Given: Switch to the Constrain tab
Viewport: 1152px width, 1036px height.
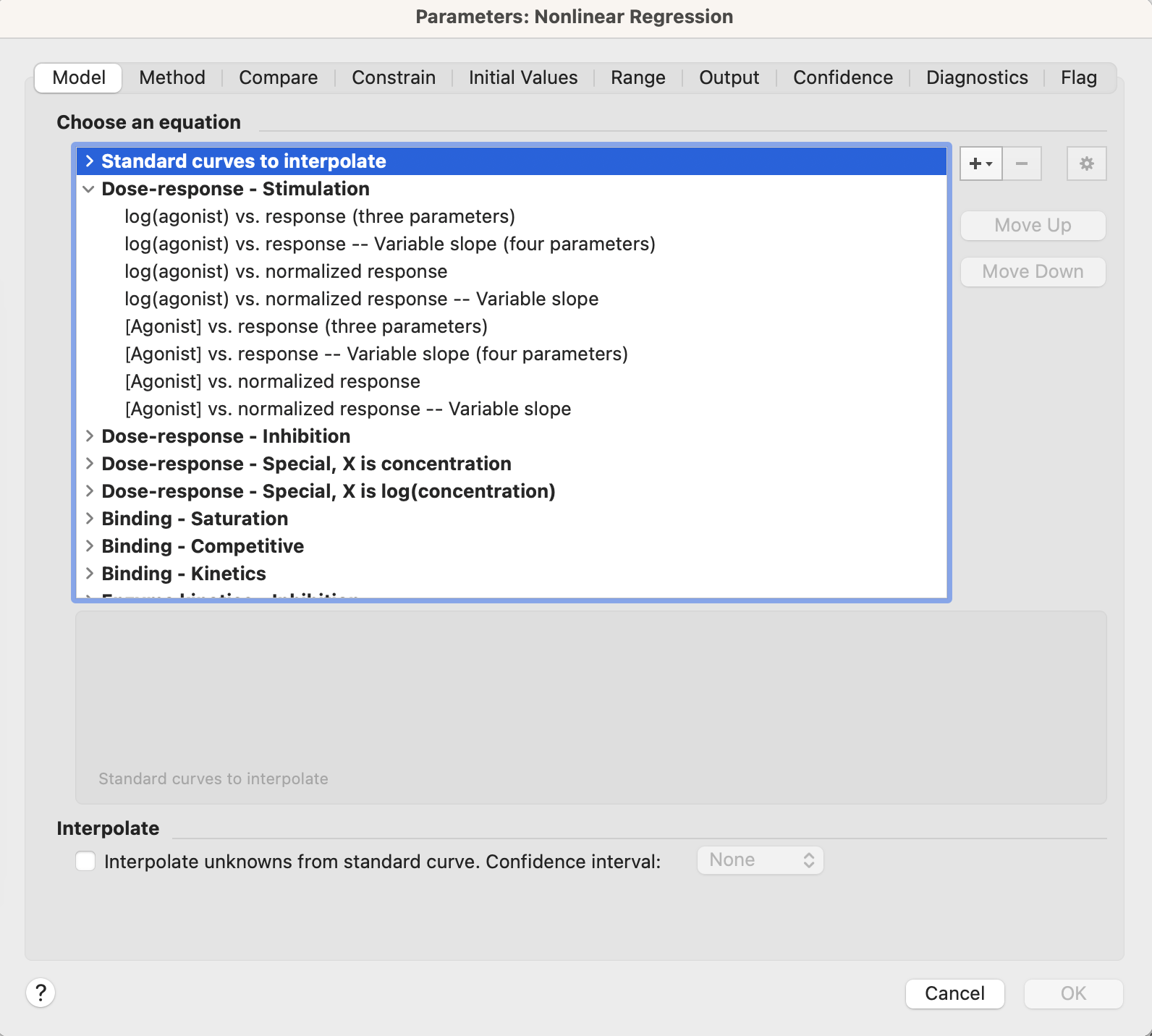Looking at the screenshot, I should tap(394, 77).
